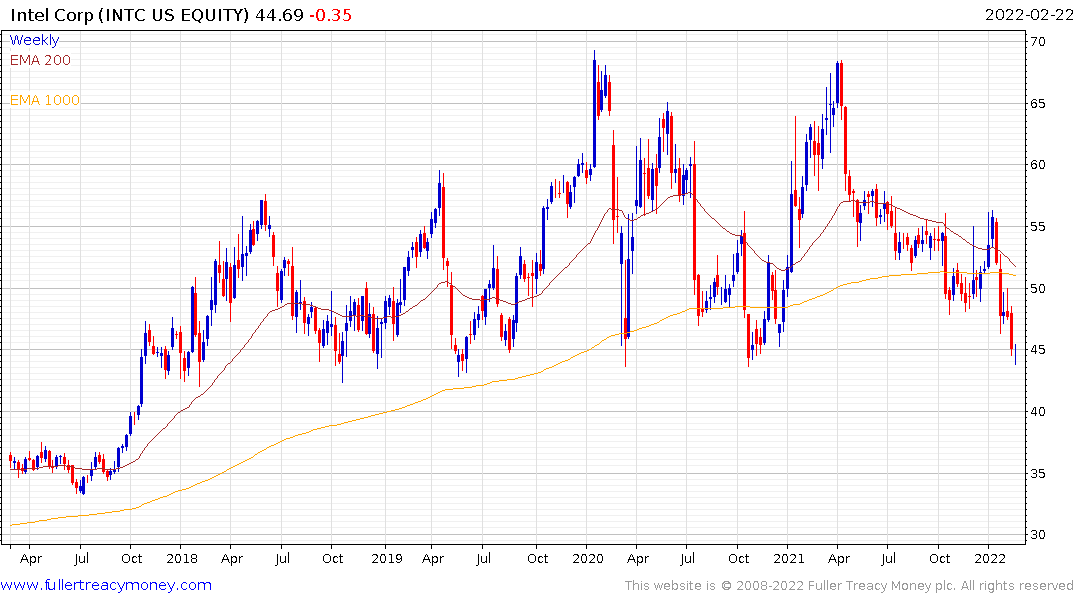Click the last price value 44.69
This screenshot has width=1075, height=600.
[x=279, y=15]
